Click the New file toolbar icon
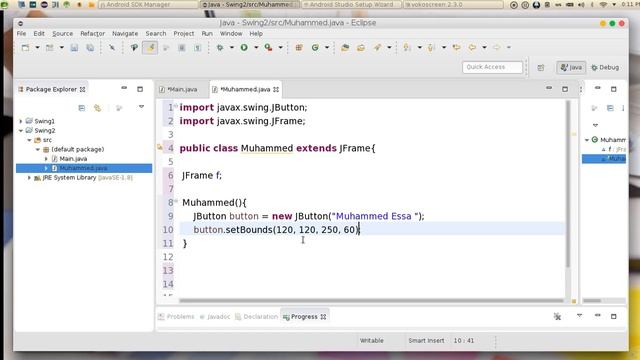The height and width of the screenshot is (360, 640). (25, 48)
